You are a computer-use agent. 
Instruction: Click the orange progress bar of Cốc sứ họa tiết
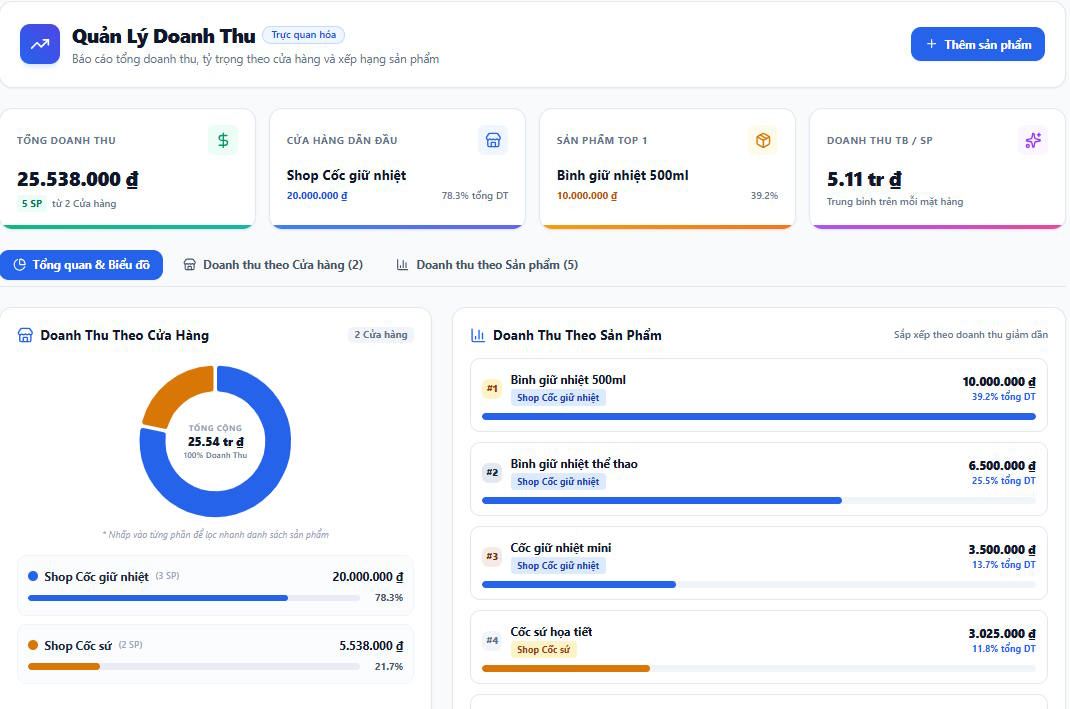566,669
